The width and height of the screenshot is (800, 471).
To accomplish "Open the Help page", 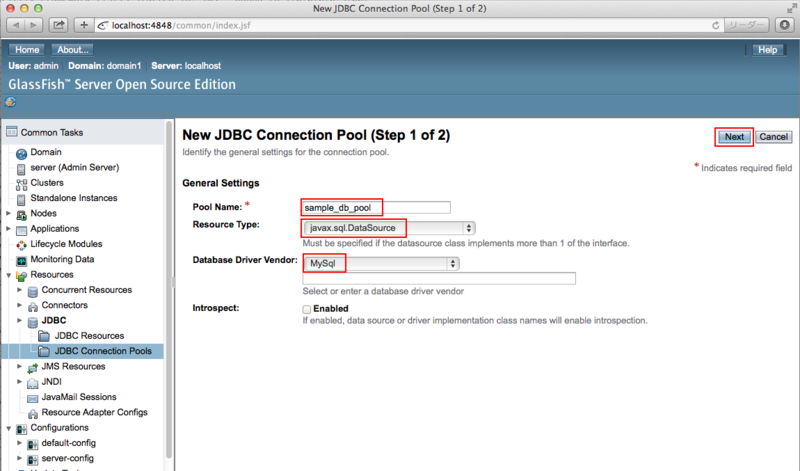I will 767,49.
